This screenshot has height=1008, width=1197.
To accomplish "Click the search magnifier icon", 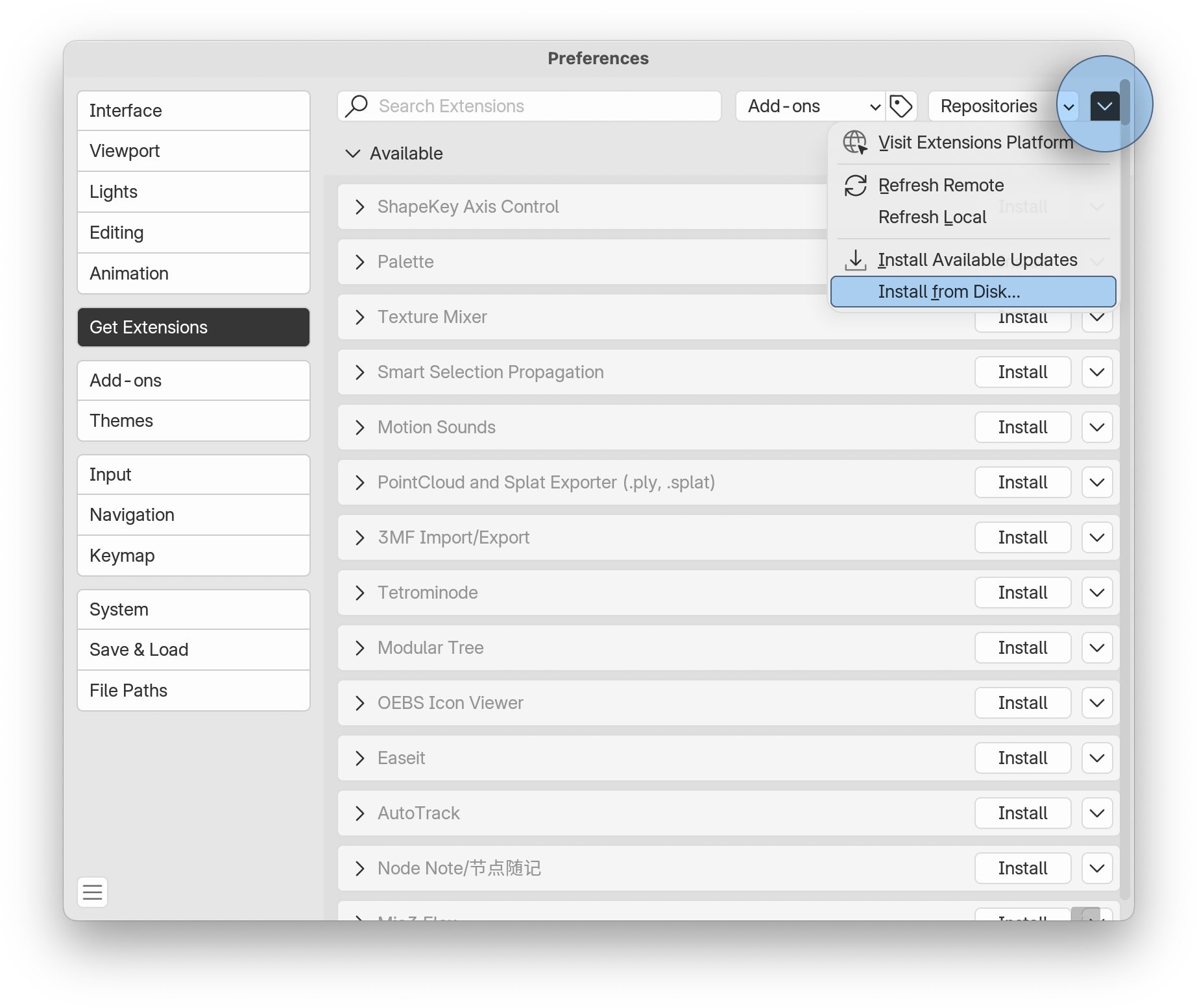I will [x=357, y=106].
